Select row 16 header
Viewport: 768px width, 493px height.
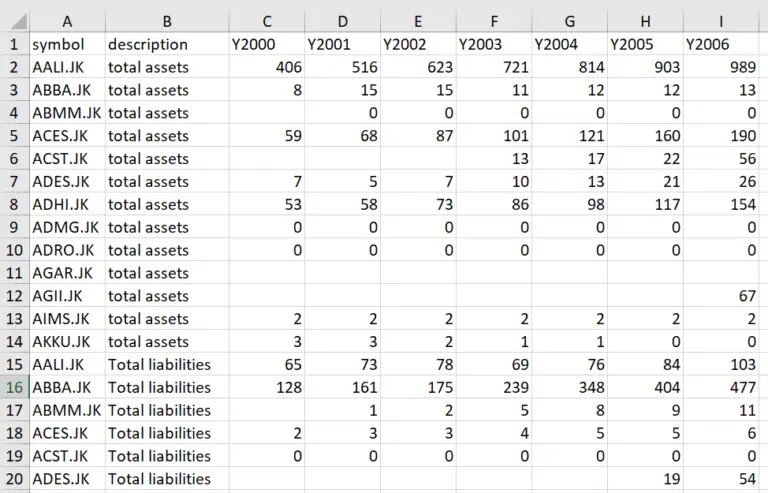(14, 387)
